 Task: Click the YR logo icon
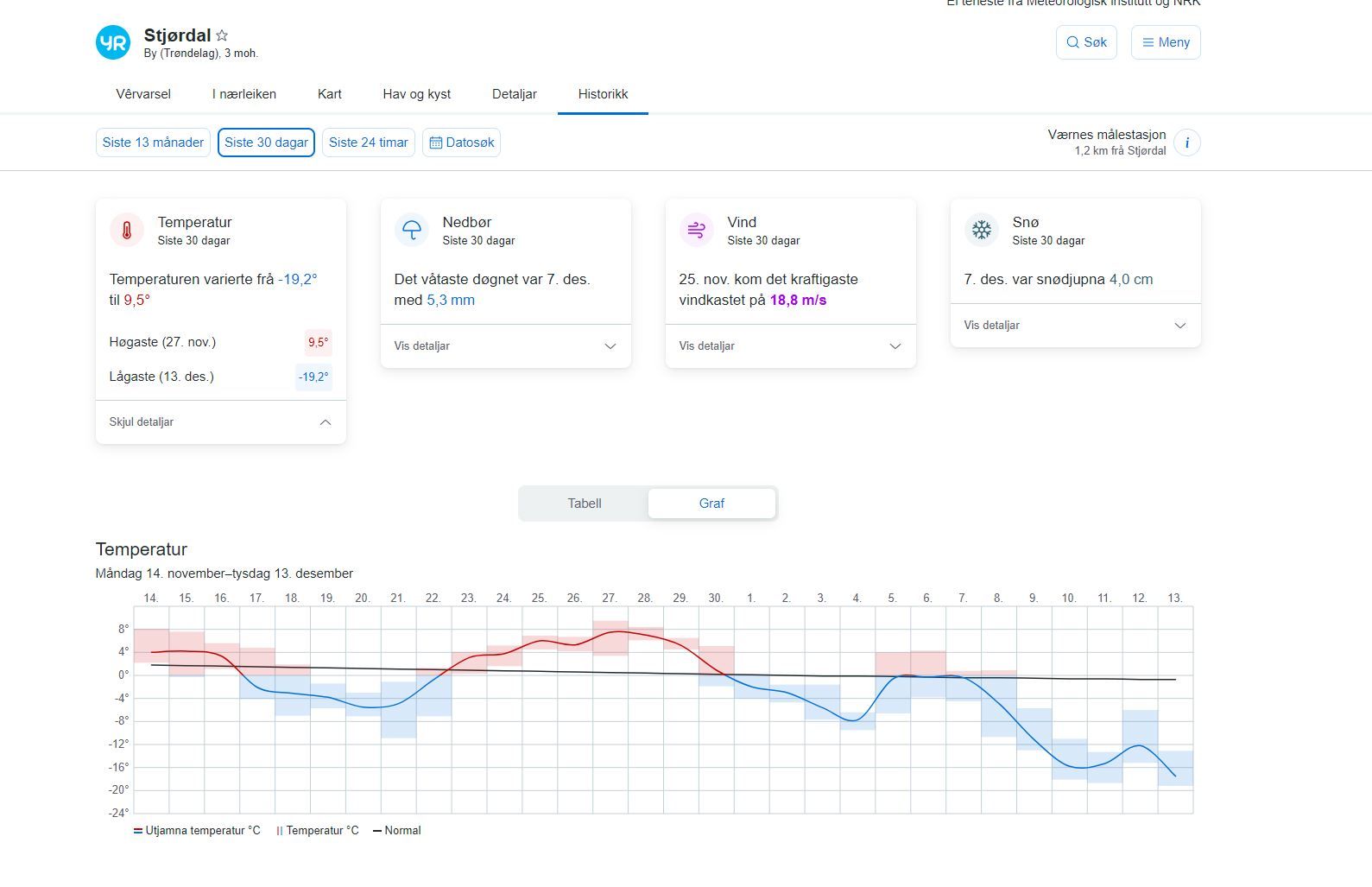pyautogui.click(x=113, y=42)
